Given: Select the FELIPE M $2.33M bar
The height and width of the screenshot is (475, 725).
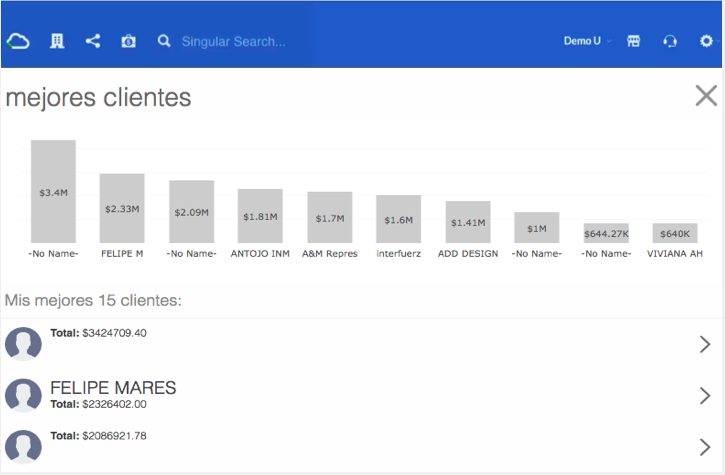Looking at the screenshot, I should [122, 208].
